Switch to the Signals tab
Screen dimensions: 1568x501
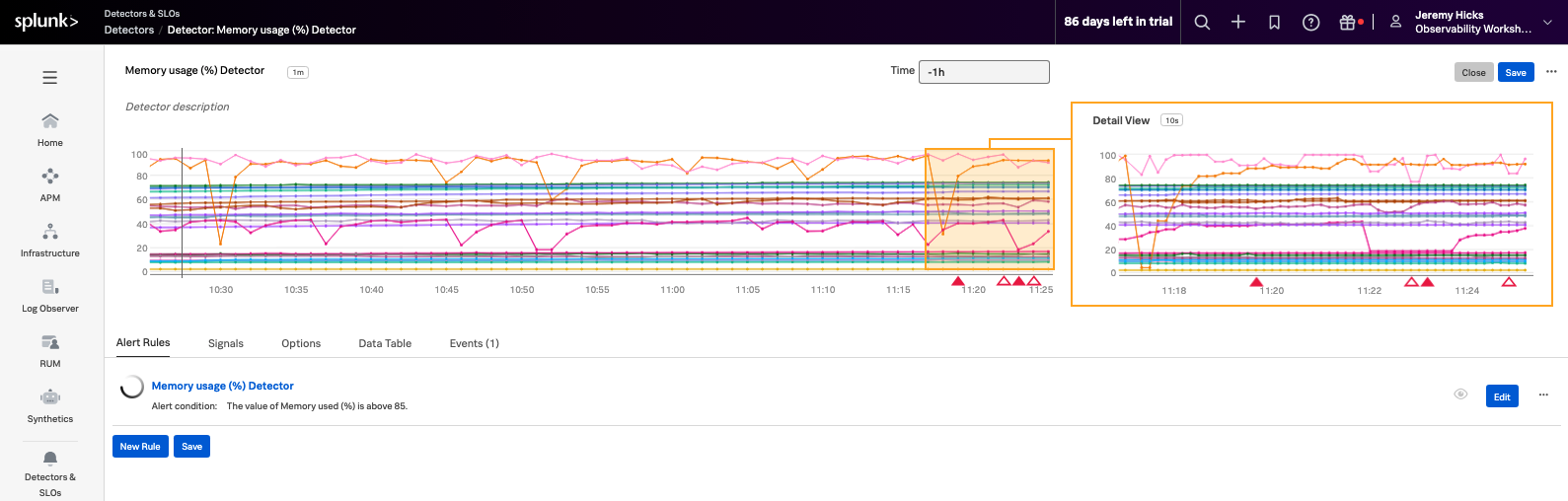(225, 343)
